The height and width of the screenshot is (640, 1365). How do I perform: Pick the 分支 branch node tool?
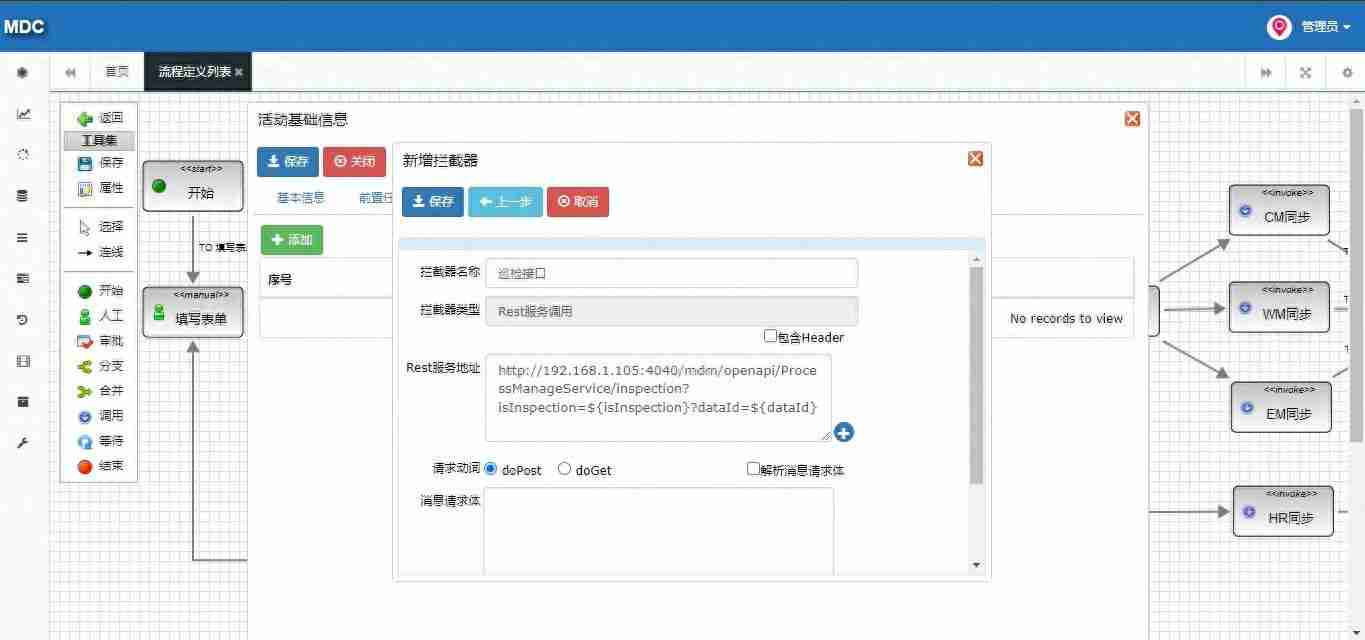point(99,366)
